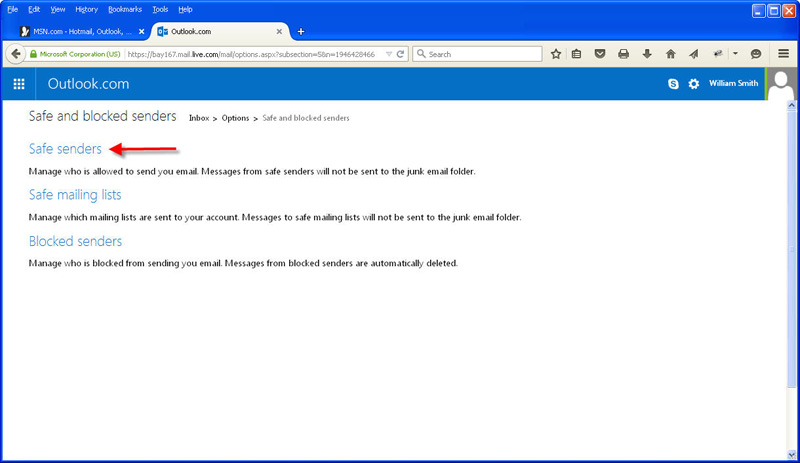Click the handshake toolbar icon
This screenshot has height=463, width=800.
pos(718,54)
